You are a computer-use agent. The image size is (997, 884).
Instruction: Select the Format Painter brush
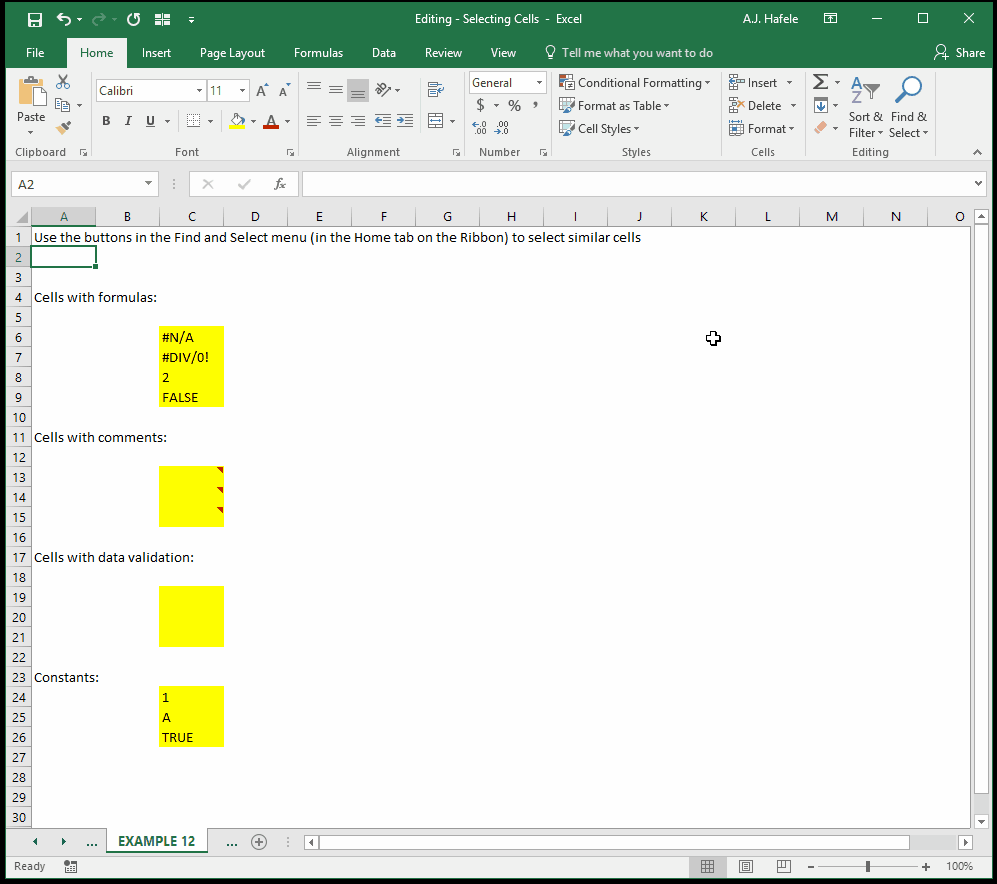point(63,128)
